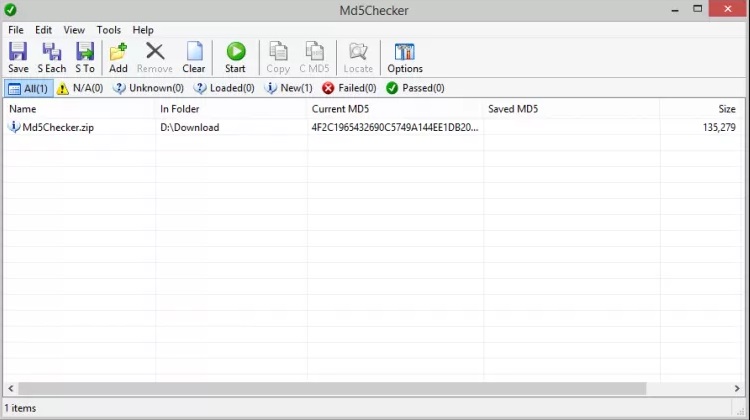The height and width of the screenshot is (420, 750).
Task: Toggle the N/A(0) filter
Action: point(80,88)
